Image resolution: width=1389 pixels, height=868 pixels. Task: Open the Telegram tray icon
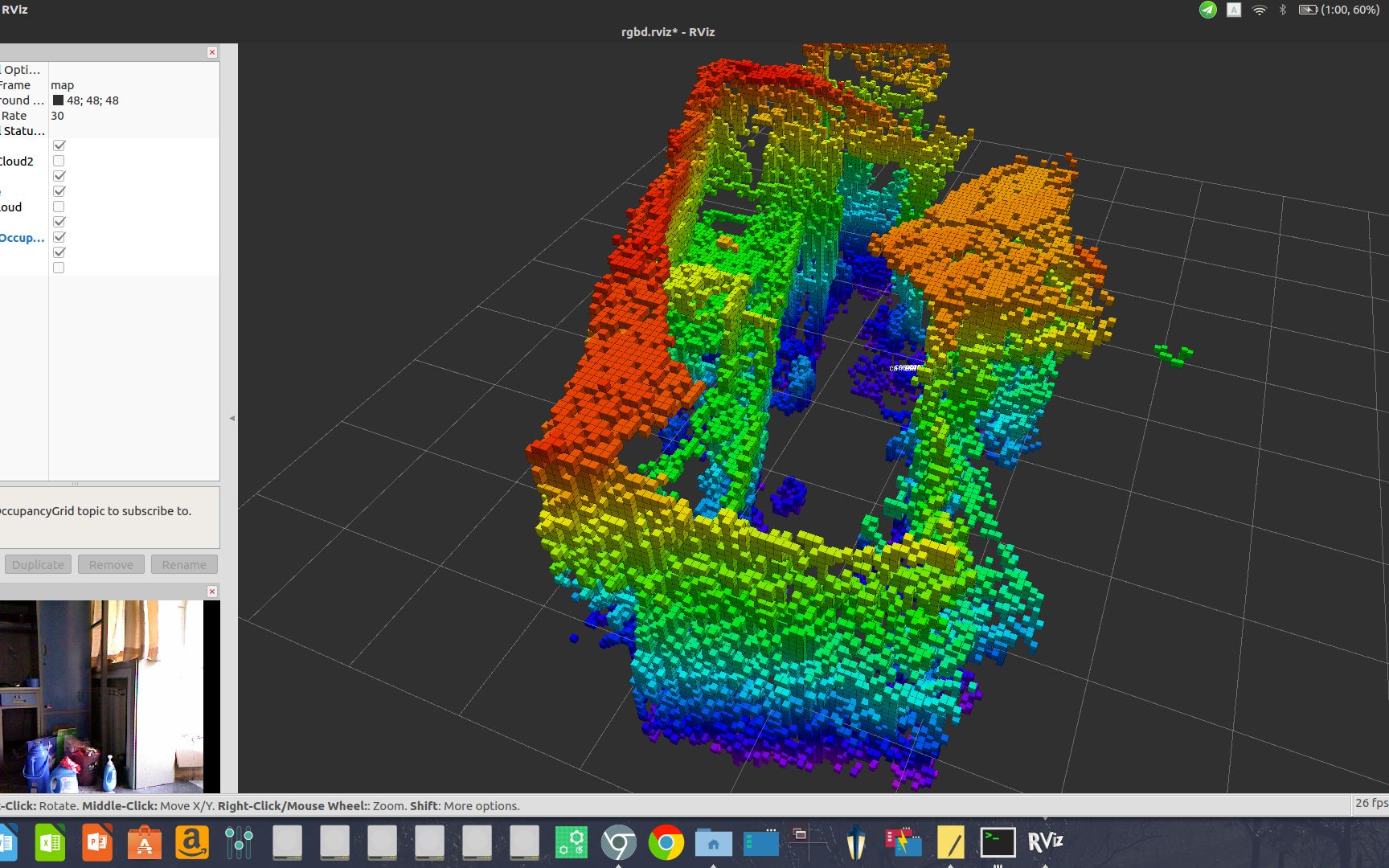(1207, 10)
